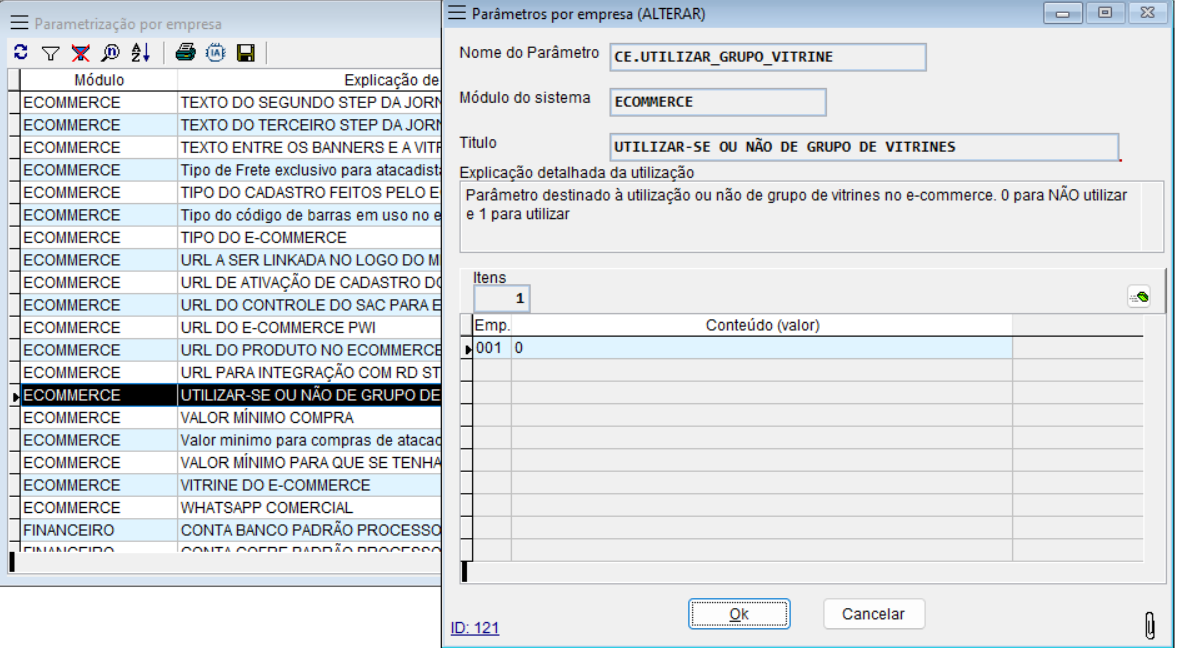Screen dimensions: 1177x648
Task: Click the green notes icon in the Itens panel
Action: point(1139,297)
